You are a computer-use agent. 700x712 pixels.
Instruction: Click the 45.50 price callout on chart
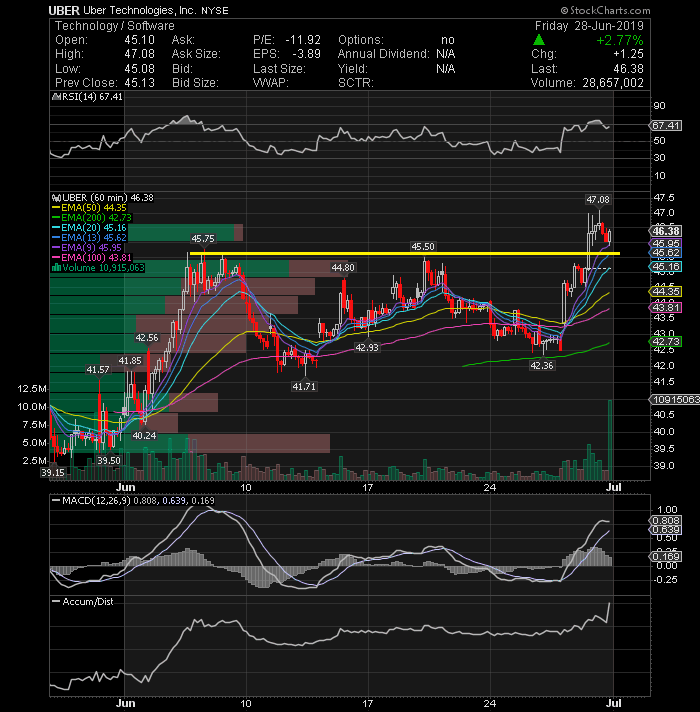(x=423, y=247)
